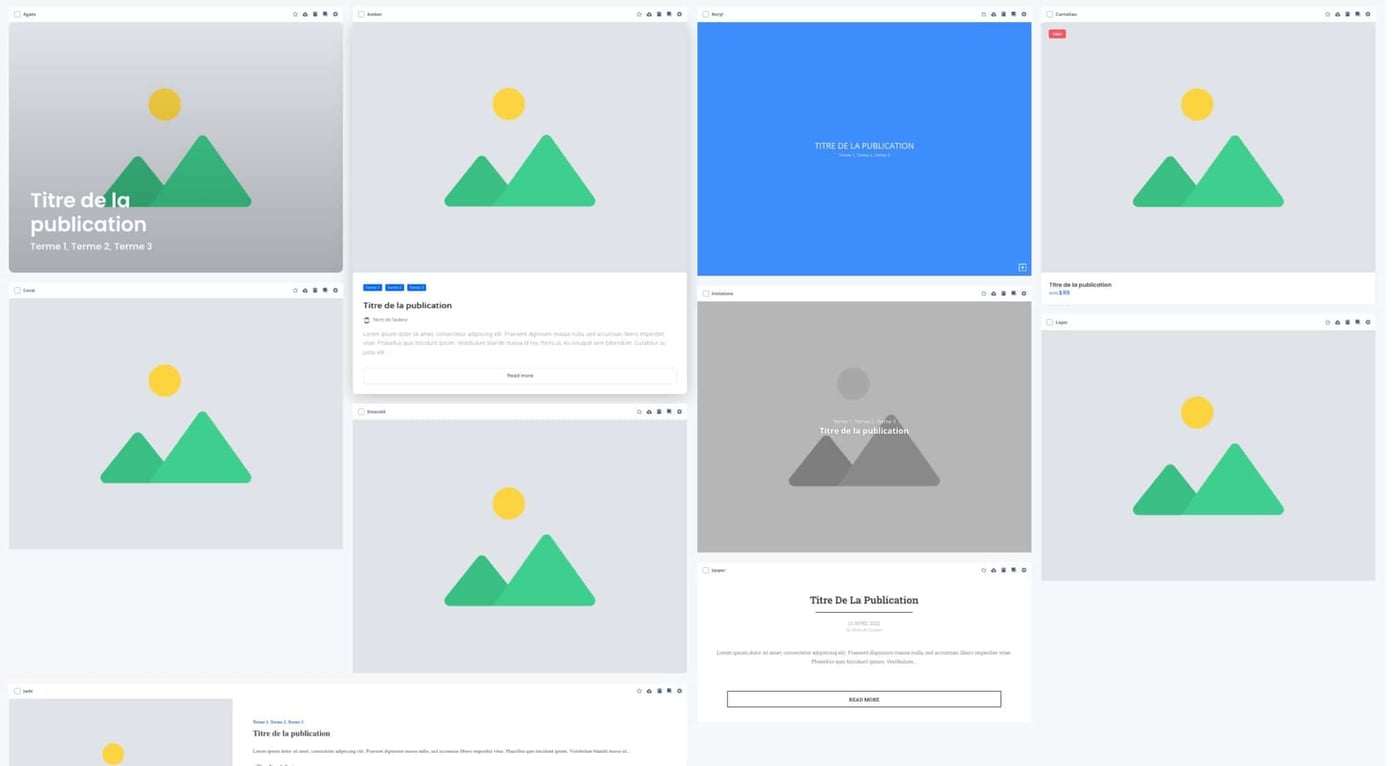Viewport: 1400px width, 766px height.
Task: Open the settings gear on the Coral card
Action: [335, 290]
